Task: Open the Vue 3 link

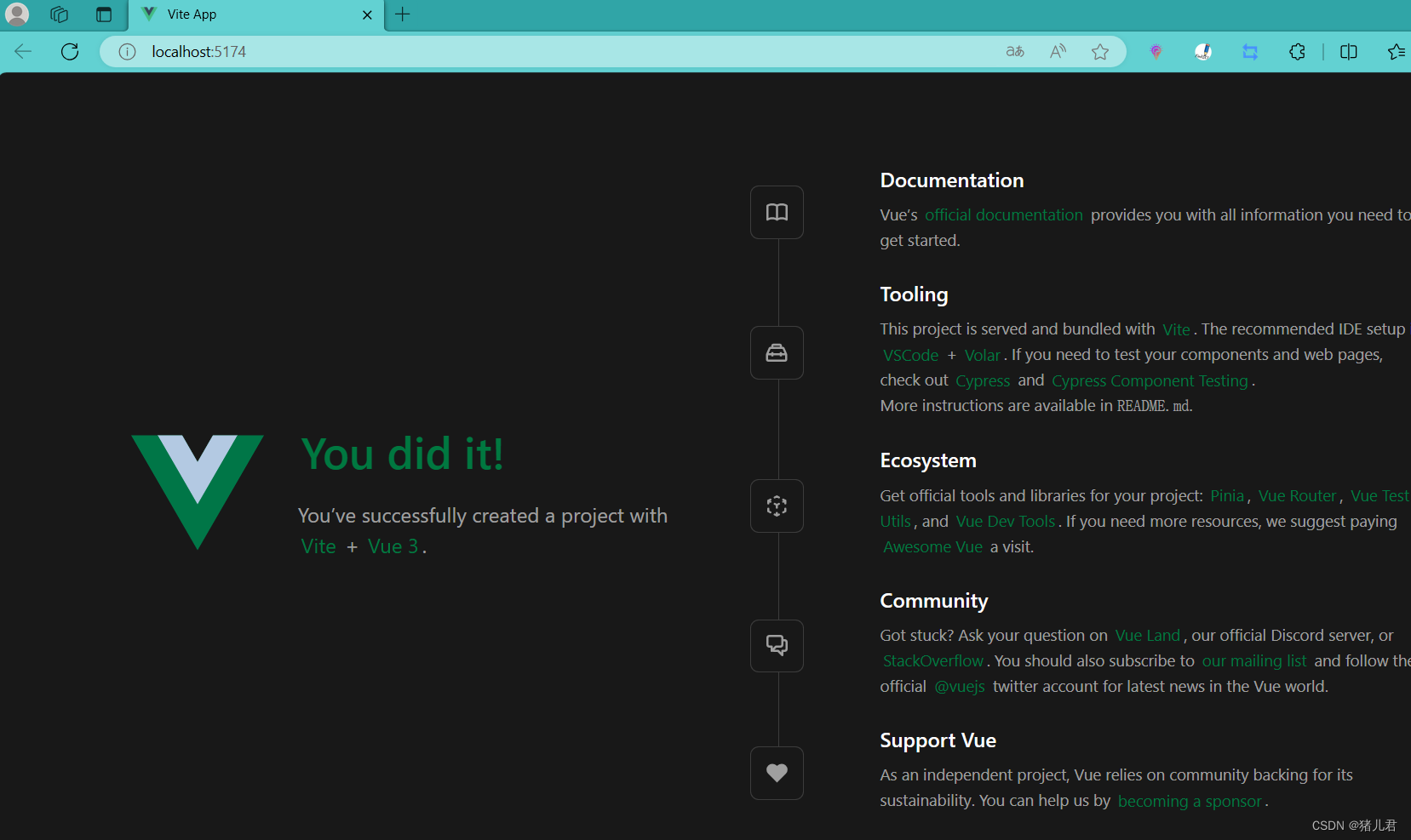Action: pos(393,546)
